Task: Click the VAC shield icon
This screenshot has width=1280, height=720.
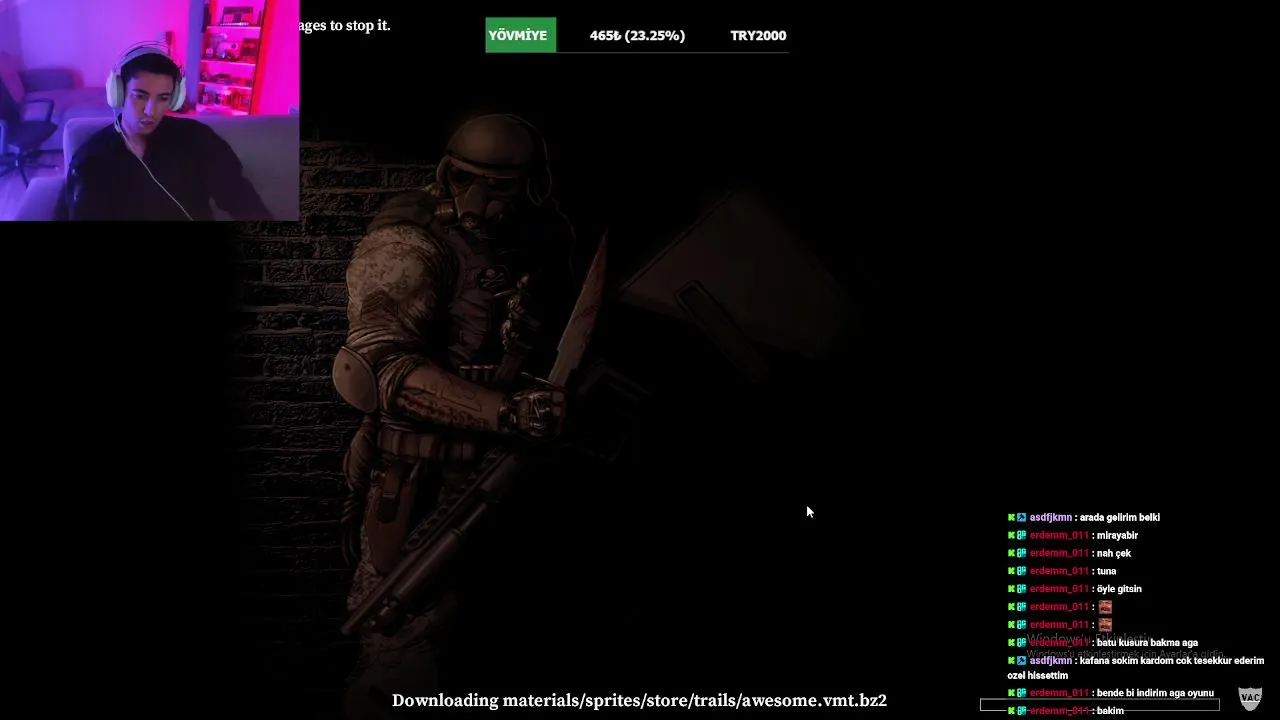Action: point(1250,697)
